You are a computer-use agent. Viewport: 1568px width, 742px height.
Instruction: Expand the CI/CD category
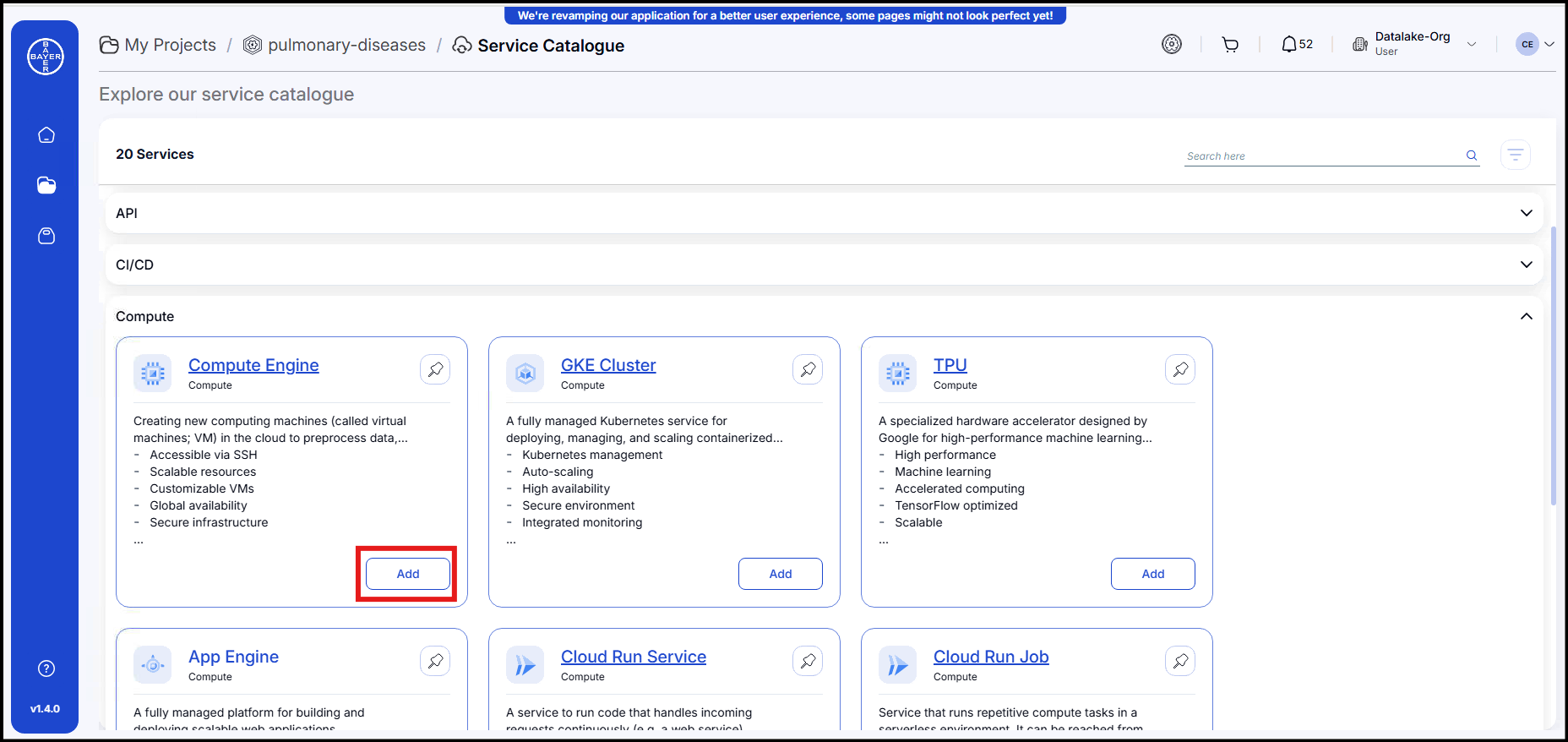coord(825,265)
